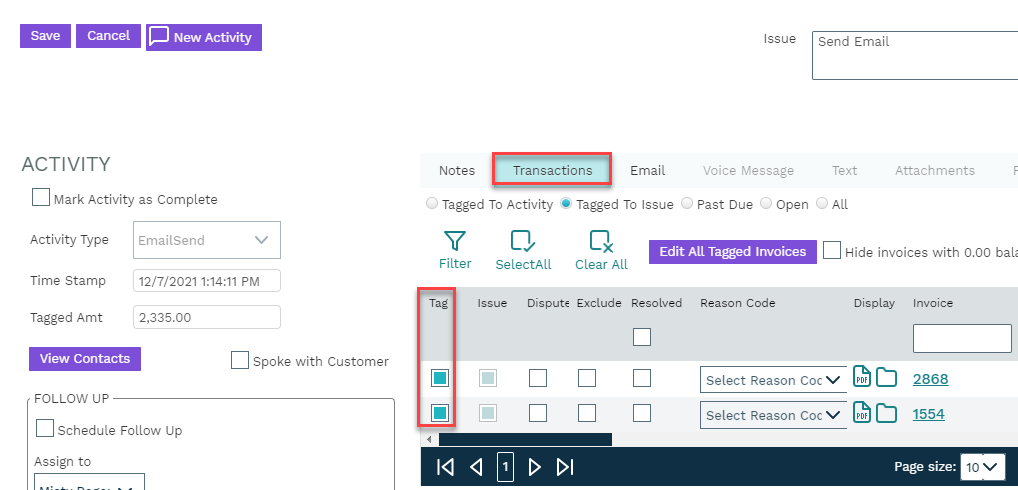Go to the next page arrow
Viewport: 1018px width, 490px height.
tap(535, 467)
